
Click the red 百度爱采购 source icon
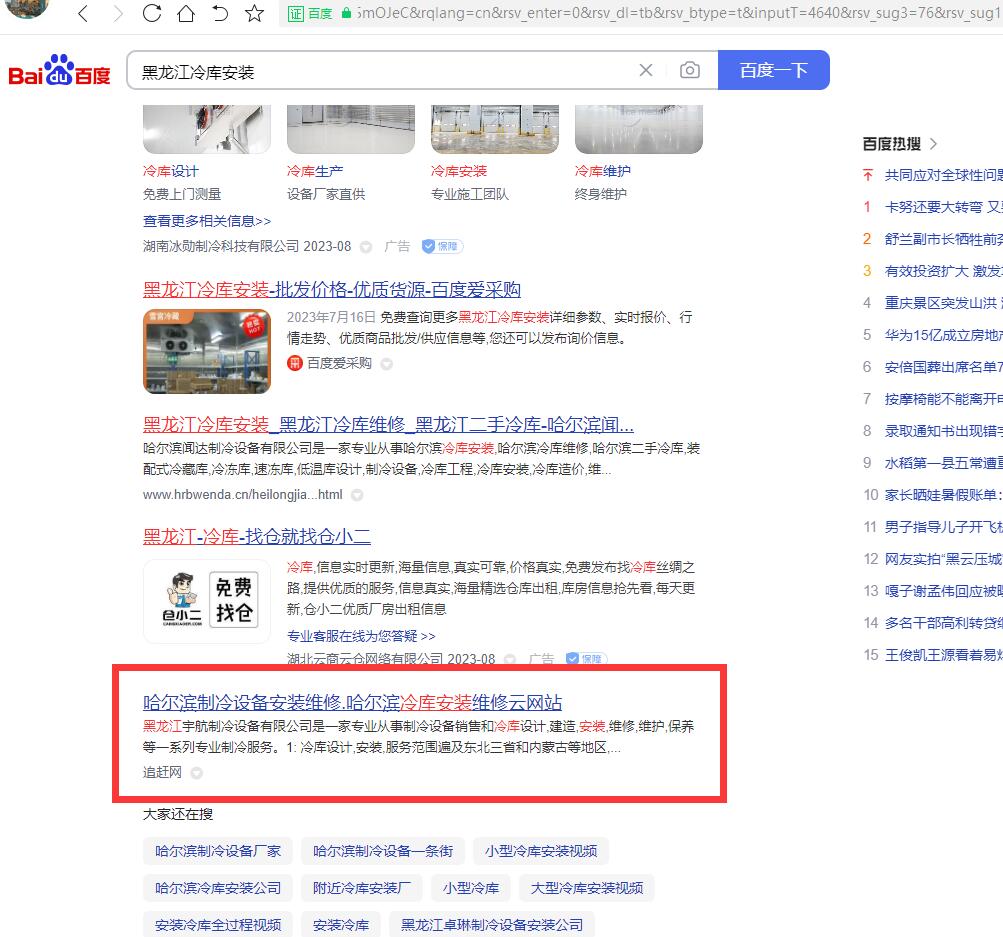[295, 363]
